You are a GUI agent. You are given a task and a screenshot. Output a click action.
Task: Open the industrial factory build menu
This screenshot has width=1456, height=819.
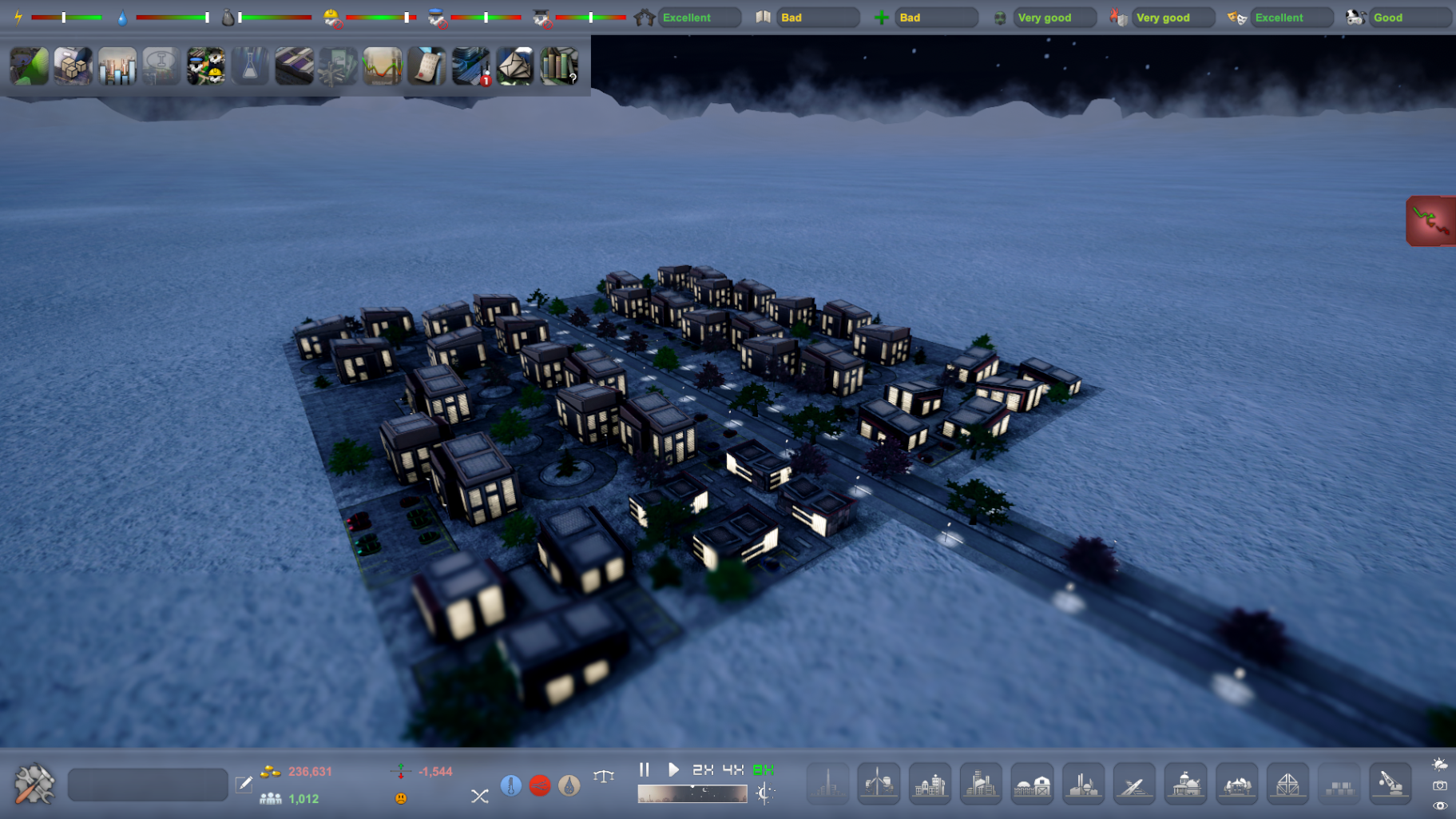pos(1083,784)
